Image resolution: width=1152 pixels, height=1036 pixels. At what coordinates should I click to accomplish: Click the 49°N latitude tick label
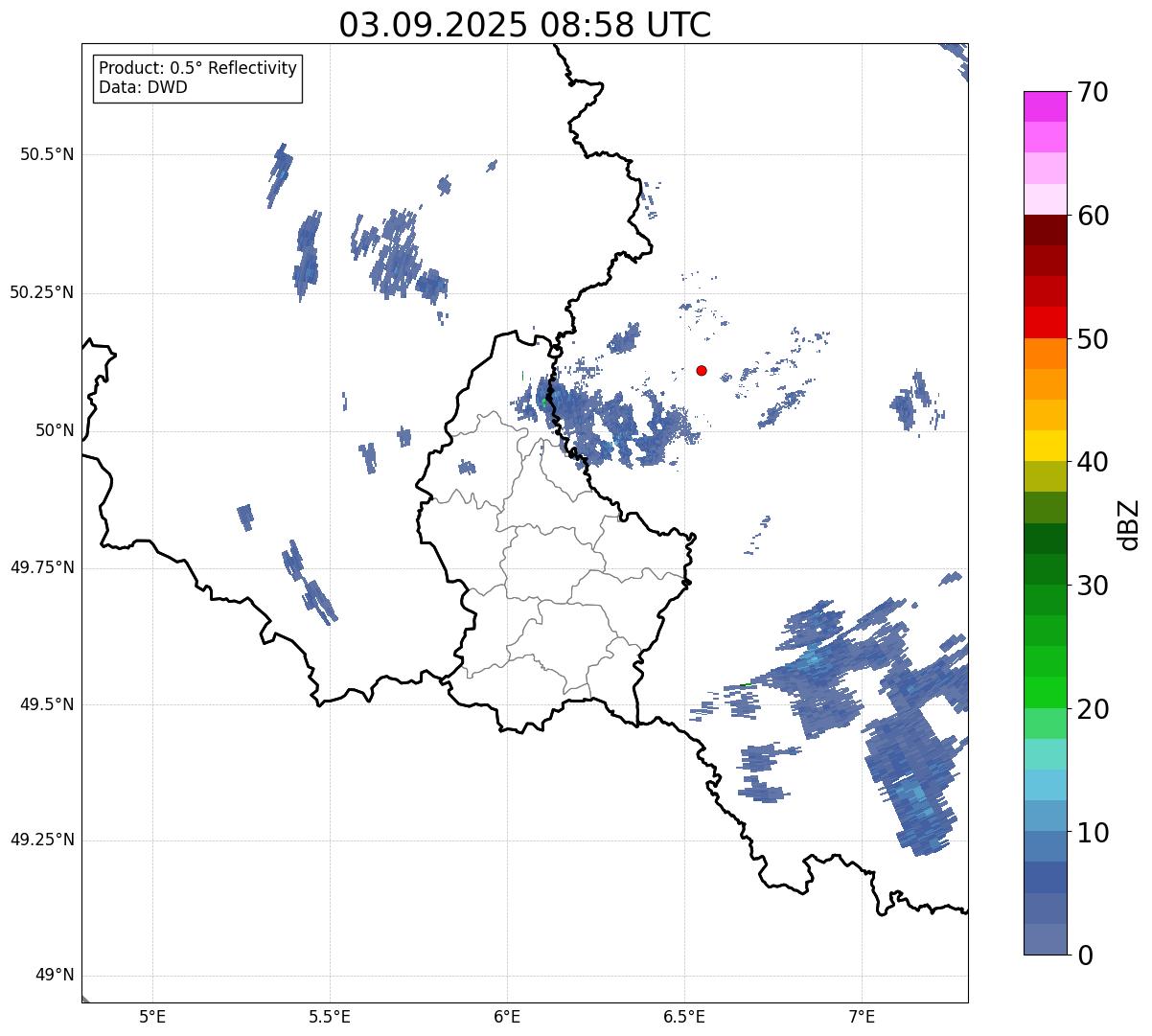(55, 976)
